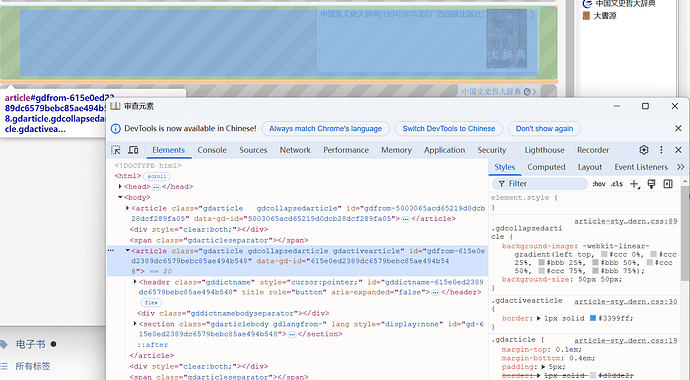Image resolution: width=690 pixels, height=380 pixels.
Task: Toggle rendering emulations paintbrush icon
Action: [x=651, y=184]
